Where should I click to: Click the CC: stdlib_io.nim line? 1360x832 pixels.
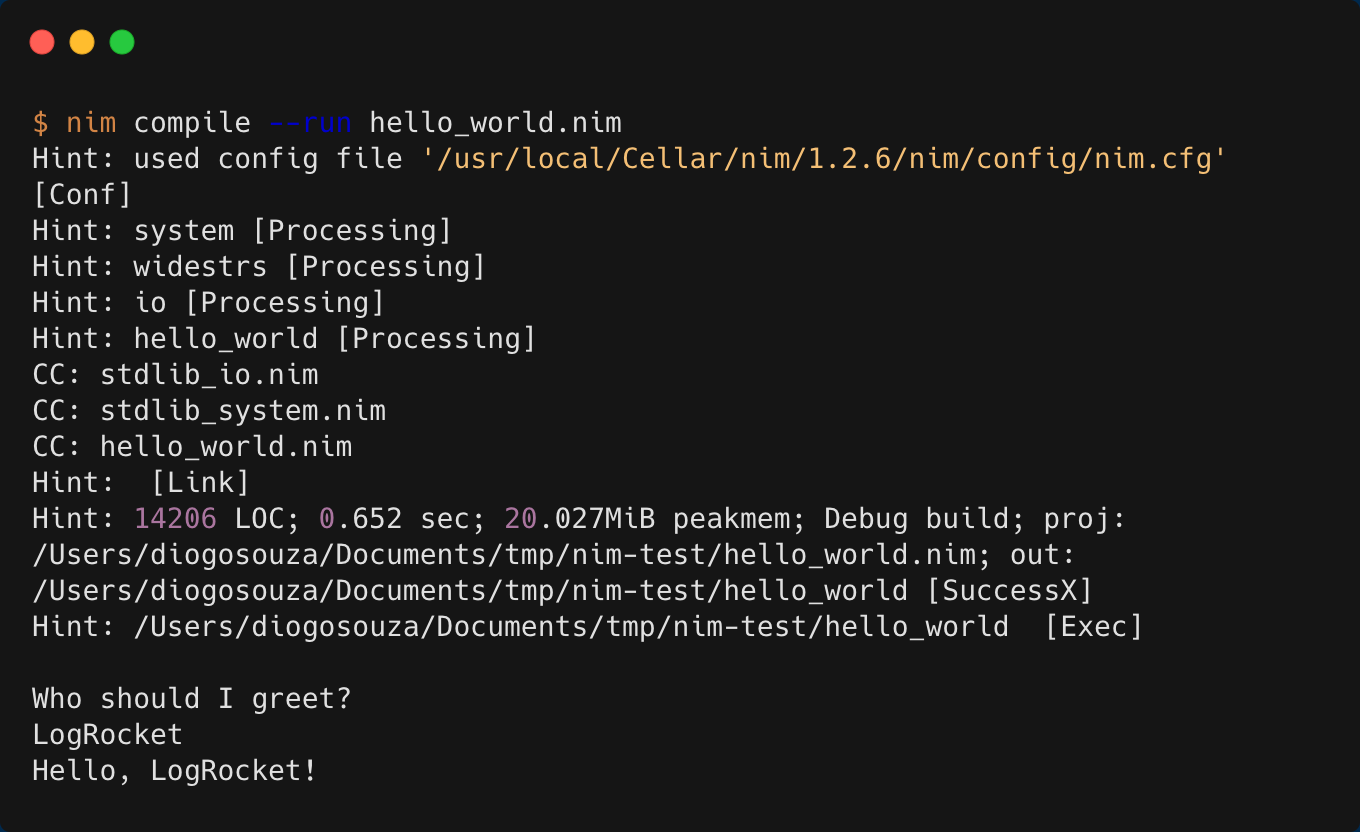175,374
